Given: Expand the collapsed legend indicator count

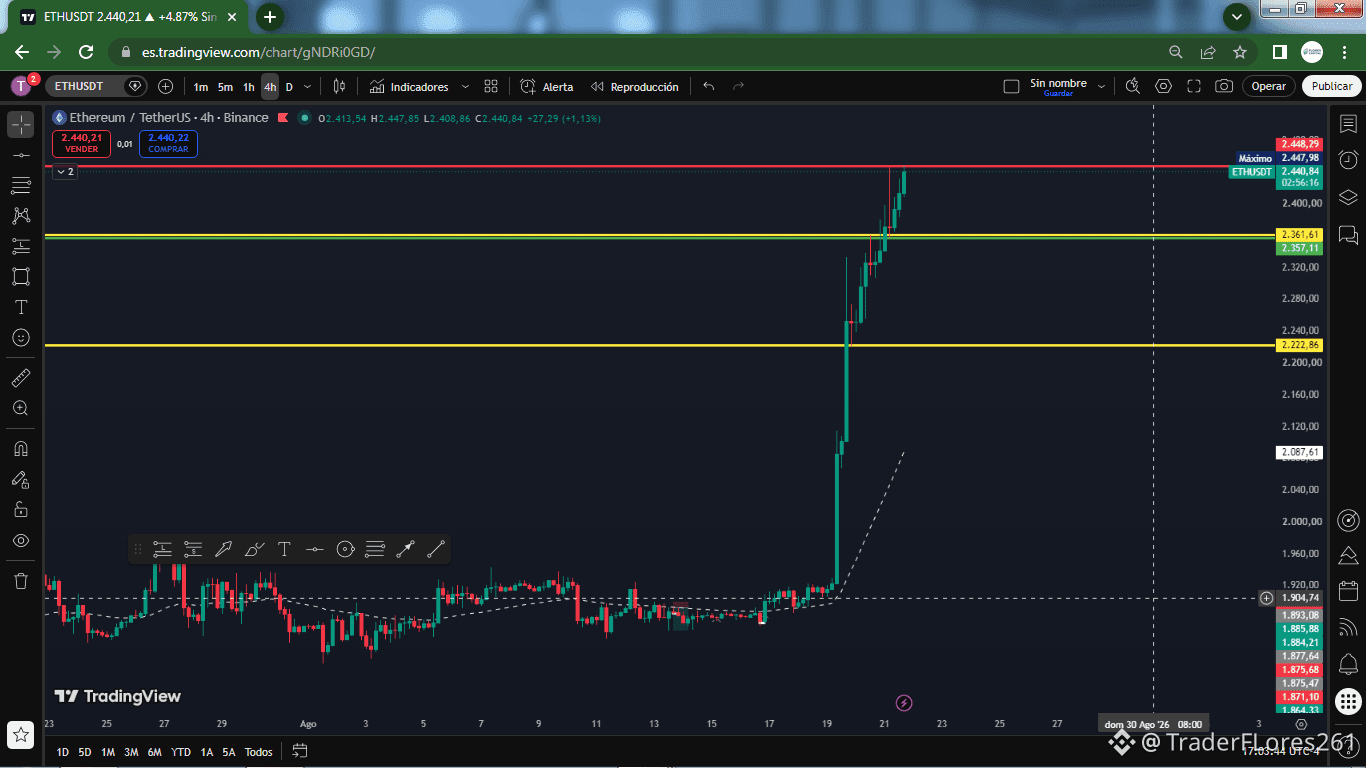Looking at the screenshot, I should [x=64, y=172].
